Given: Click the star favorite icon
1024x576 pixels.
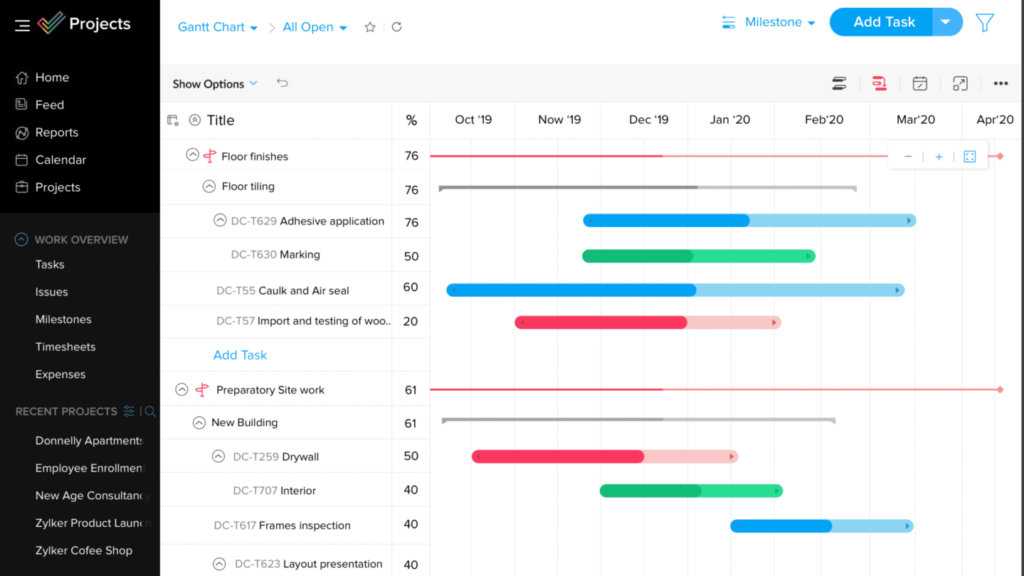Looking at the screenshot, I should coord(370,27).
